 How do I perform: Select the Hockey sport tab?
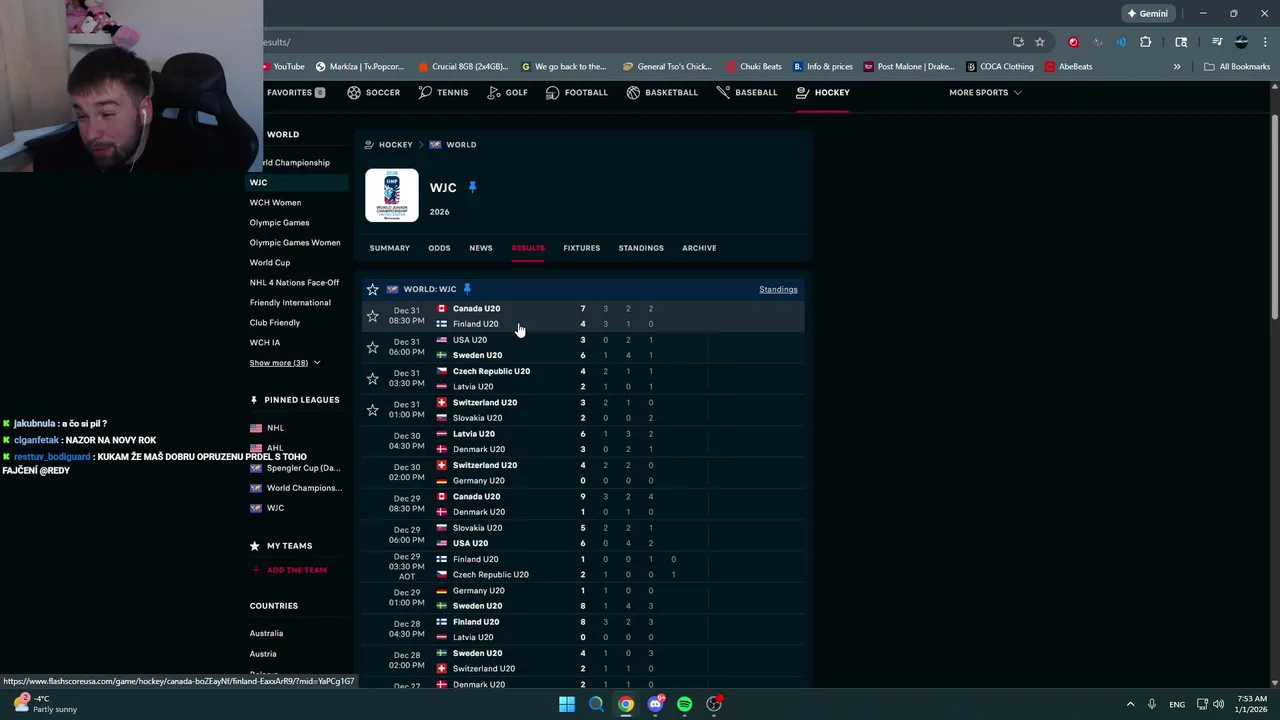822,92
